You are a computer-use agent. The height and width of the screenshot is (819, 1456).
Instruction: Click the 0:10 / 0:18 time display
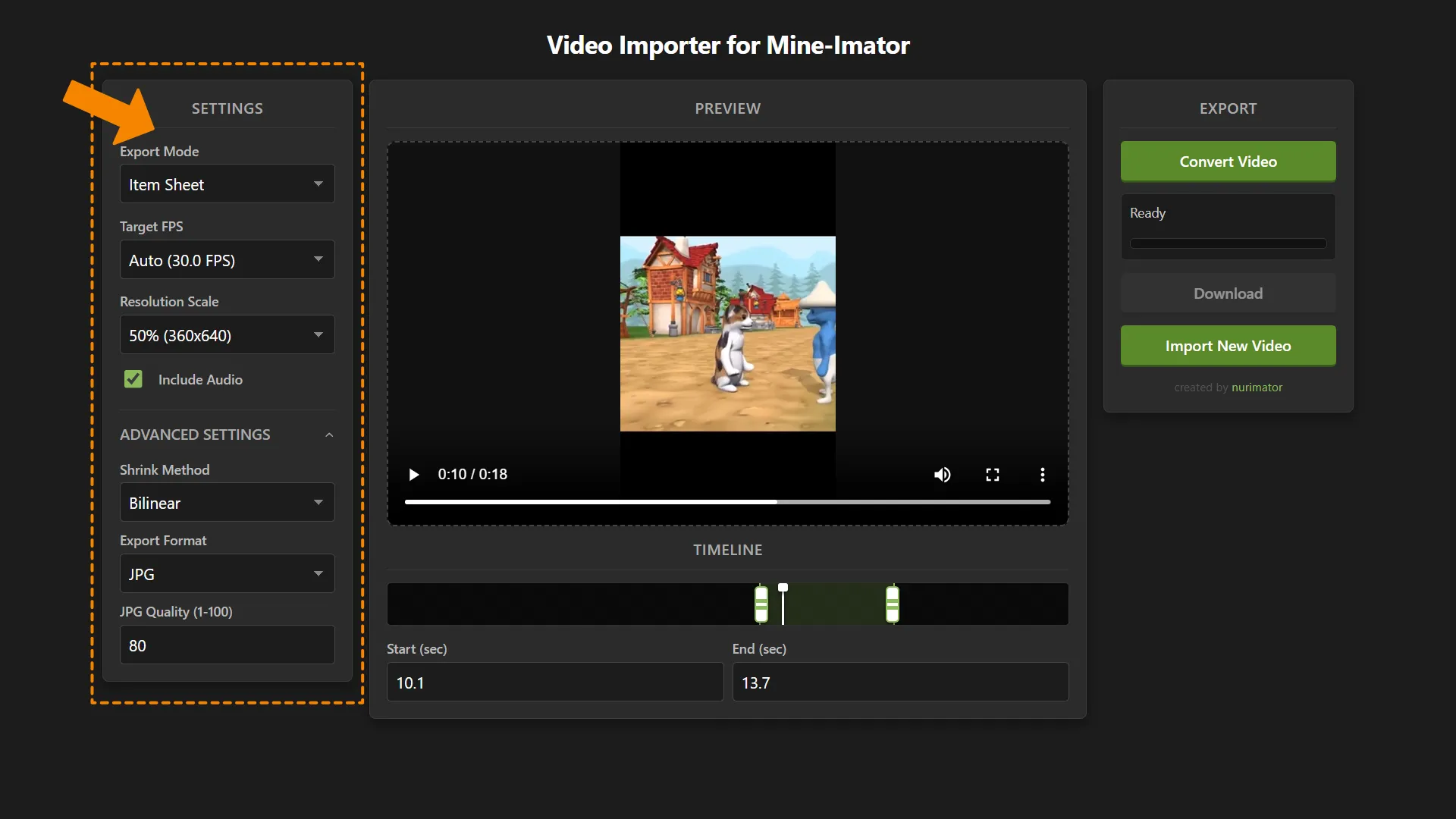pos(472,475)
